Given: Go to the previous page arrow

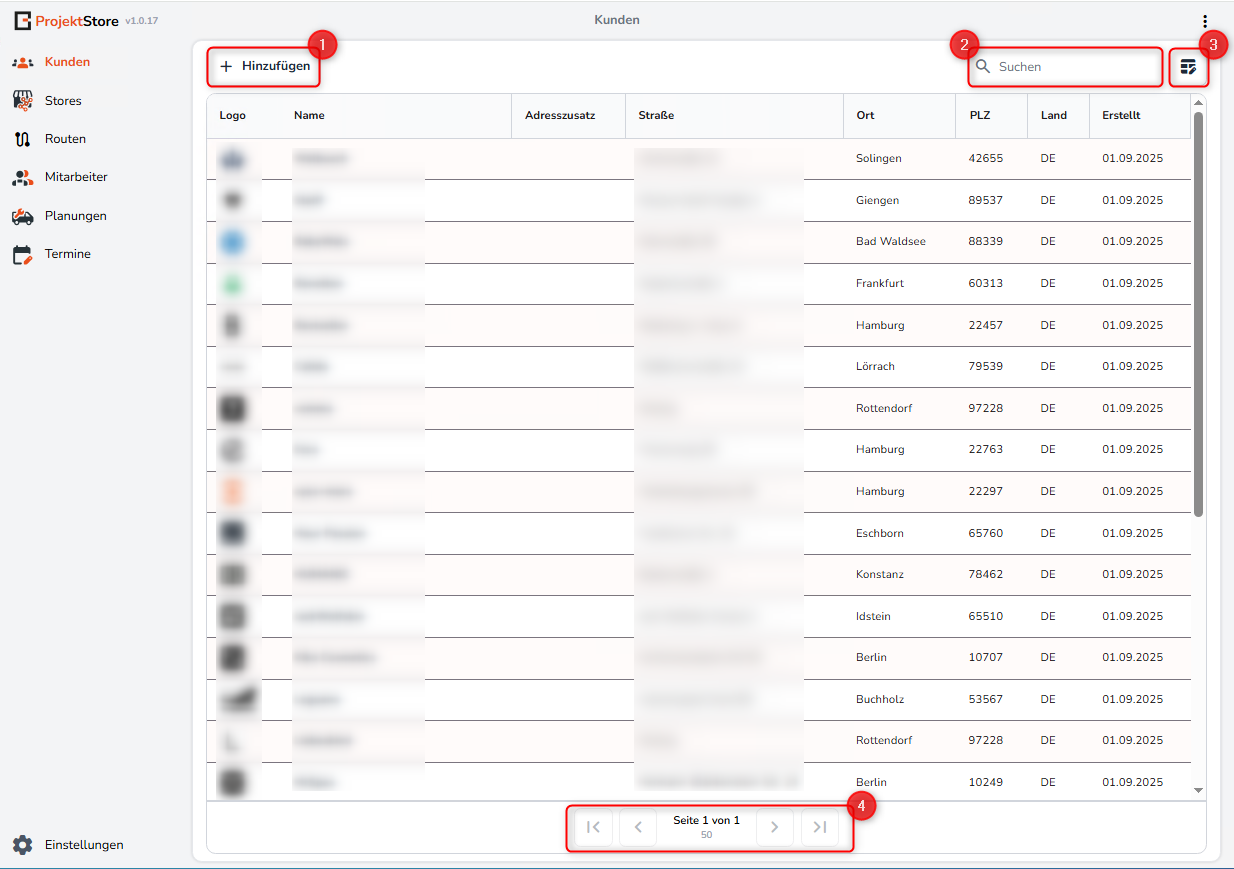Looking at the screenshot, I should (638, 827).
